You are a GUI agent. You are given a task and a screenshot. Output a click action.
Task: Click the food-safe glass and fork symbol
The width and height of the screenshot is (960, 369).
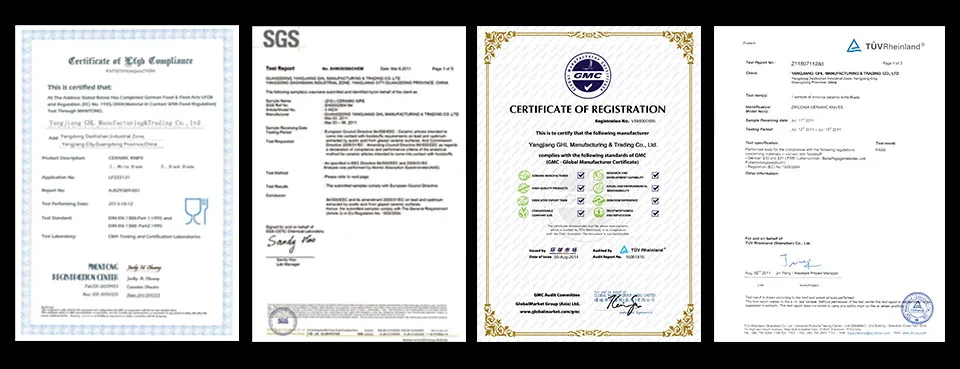click(x=197, y=210)
